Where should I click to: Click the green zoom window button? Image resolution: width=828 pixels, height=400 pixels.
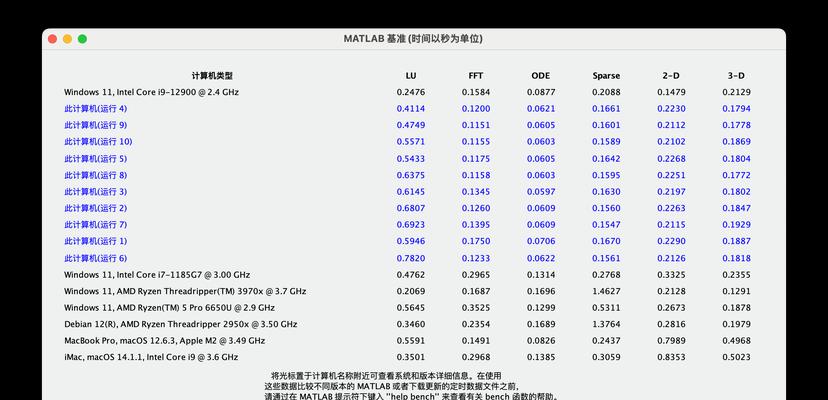pos(82,39)
